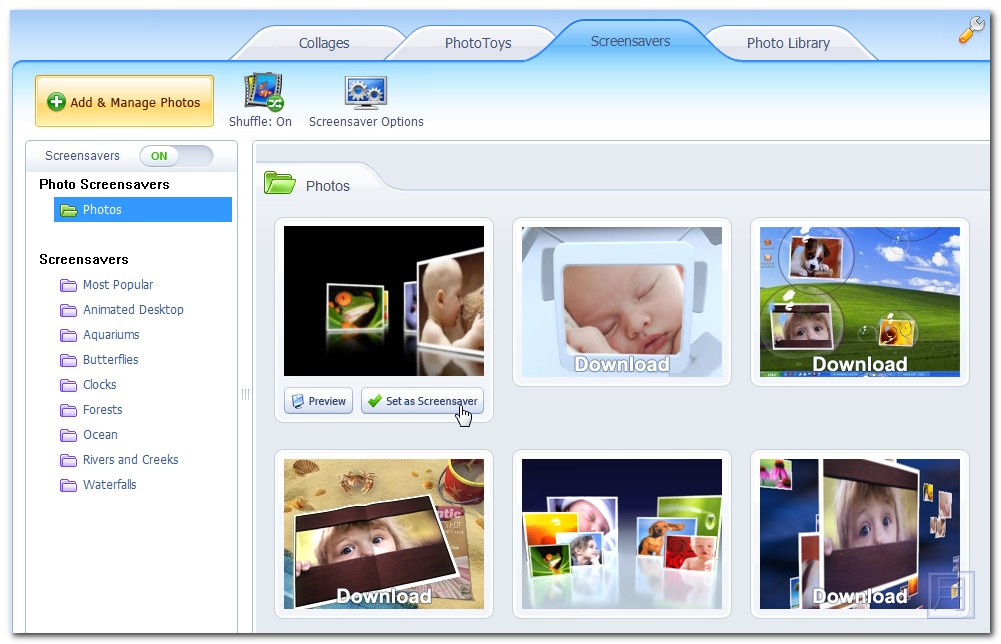Click the Aquariums folder icon
This screenshot has height=644, width=1001.
pyautogui.click(x=68, y=335)
